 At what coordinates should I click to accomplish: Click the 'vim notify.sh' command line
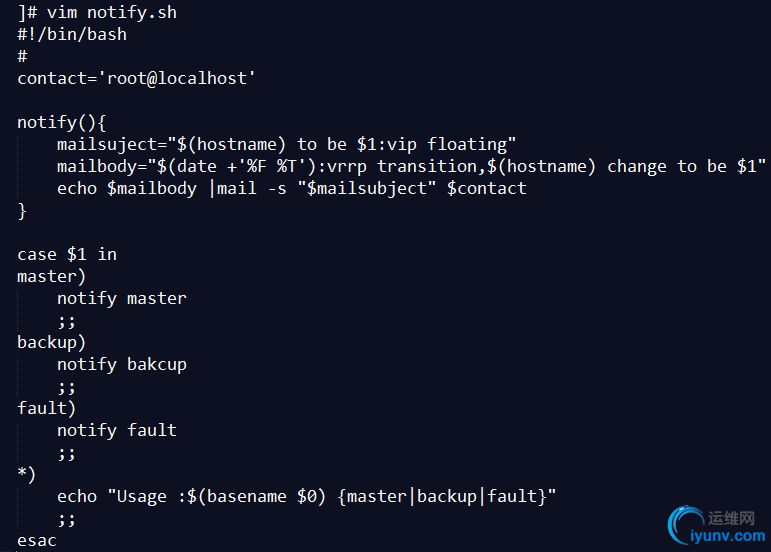point(97,13)
